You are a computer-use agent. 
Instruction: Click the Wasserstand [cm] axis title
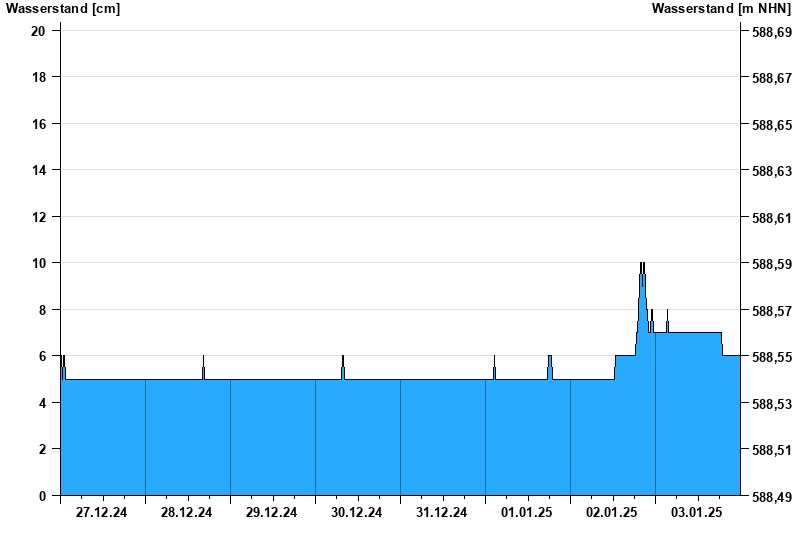[63, 8]
